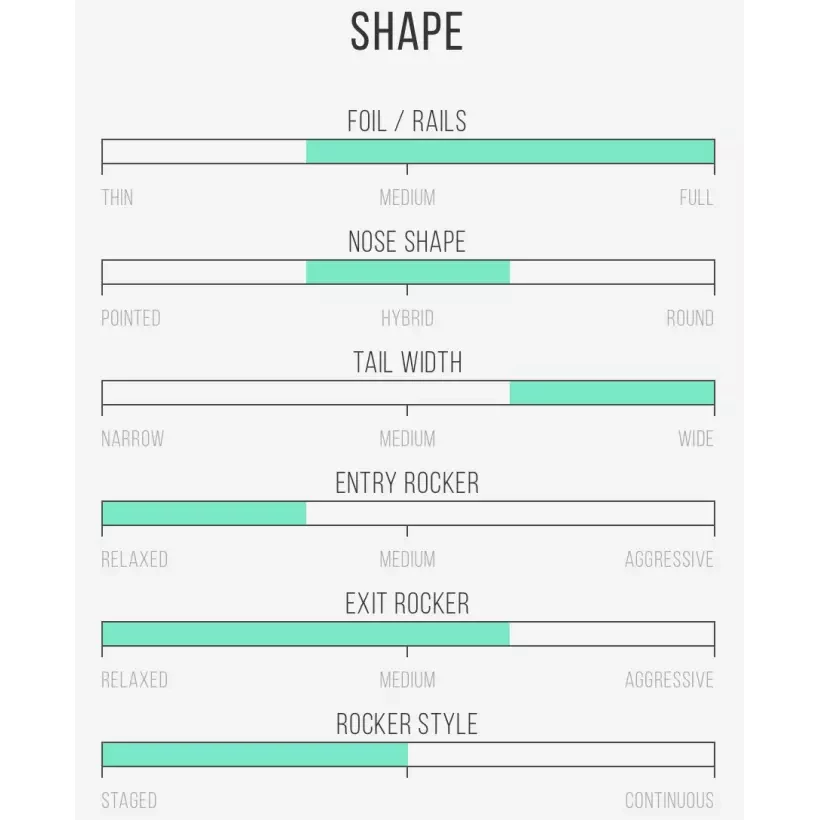Select the HYBRID nose shape label
This screenshot has height=820, width=820.
coord(407,319)
